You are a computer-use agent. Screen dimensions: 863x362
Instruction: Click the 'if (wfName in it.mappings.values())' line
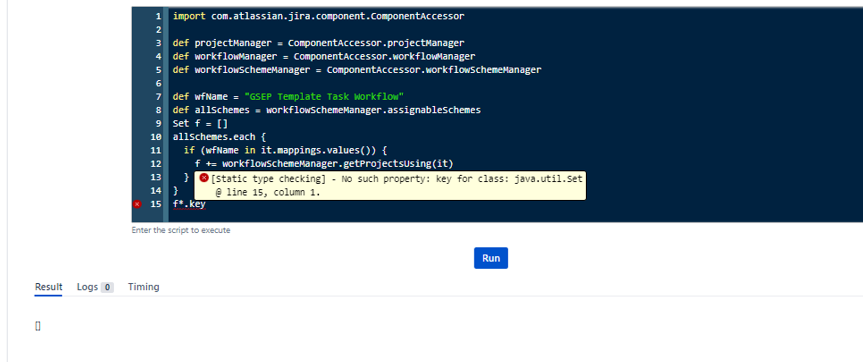tap(286, 150)
